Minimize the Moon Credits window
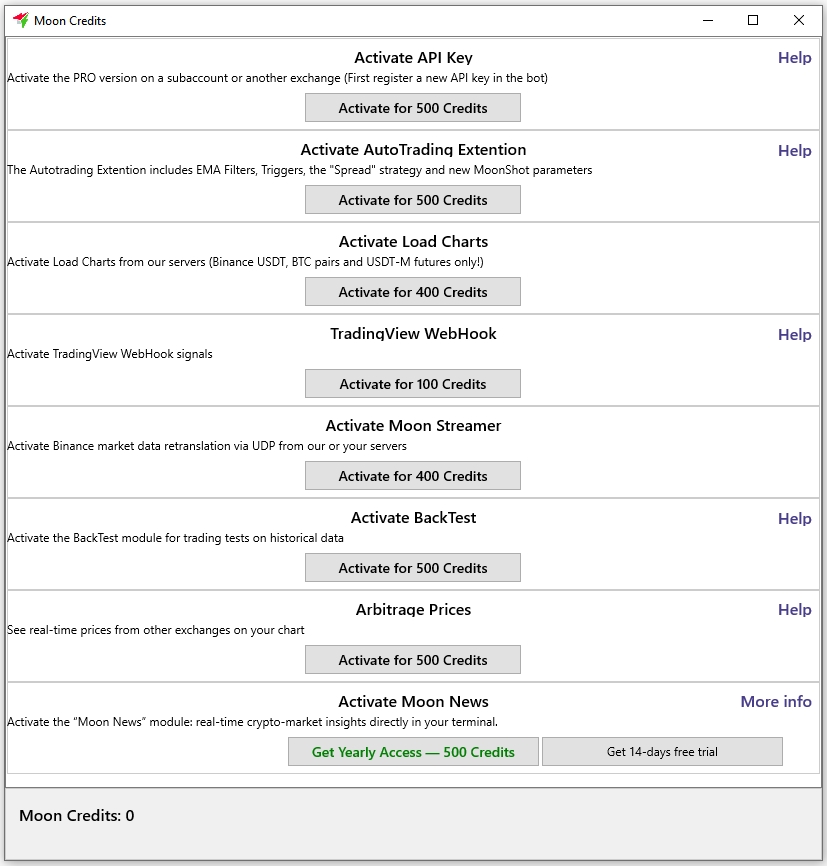This screenshot has height=866, width=827. (708, 20)
